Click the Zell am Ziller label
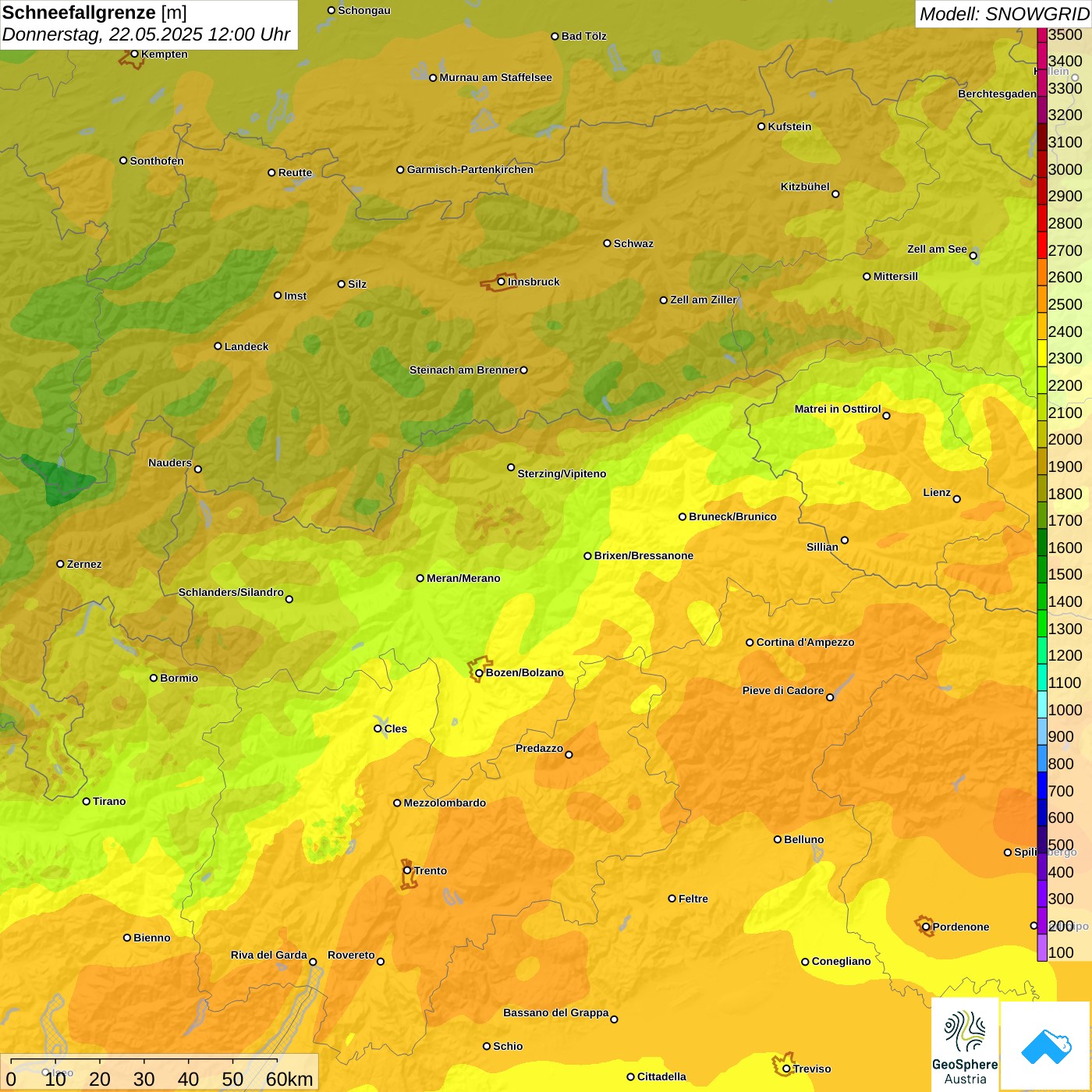The height and width of the screenshot is (1092, 1092). click(x=704, y=300)
